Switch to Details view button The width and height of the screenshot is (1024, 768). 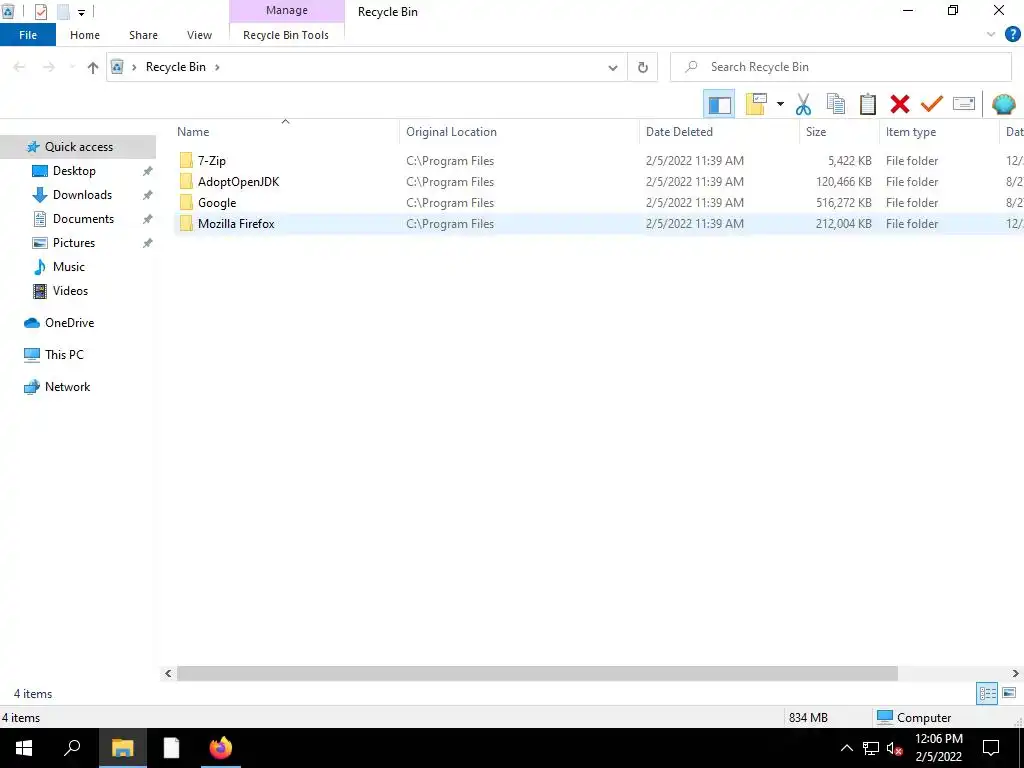987,693
